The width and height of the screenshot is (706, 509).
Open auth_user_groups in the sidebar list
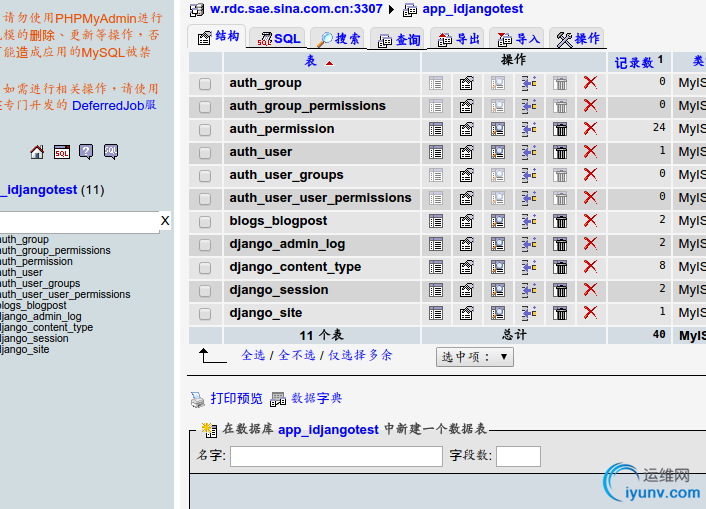pyautogui.click(x=40, y=283)
